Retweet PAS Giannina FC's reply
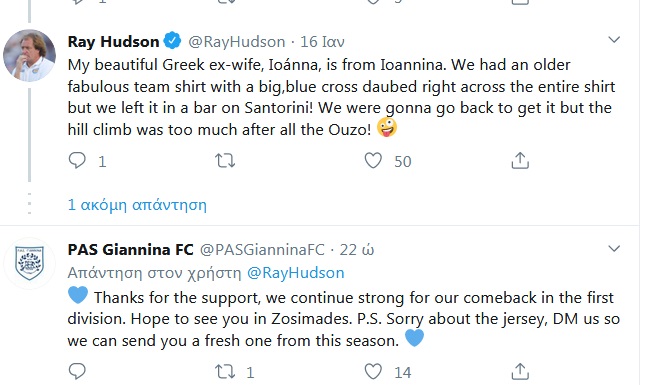647x385 pixels. pyautogui.click(x=225, y=371)
